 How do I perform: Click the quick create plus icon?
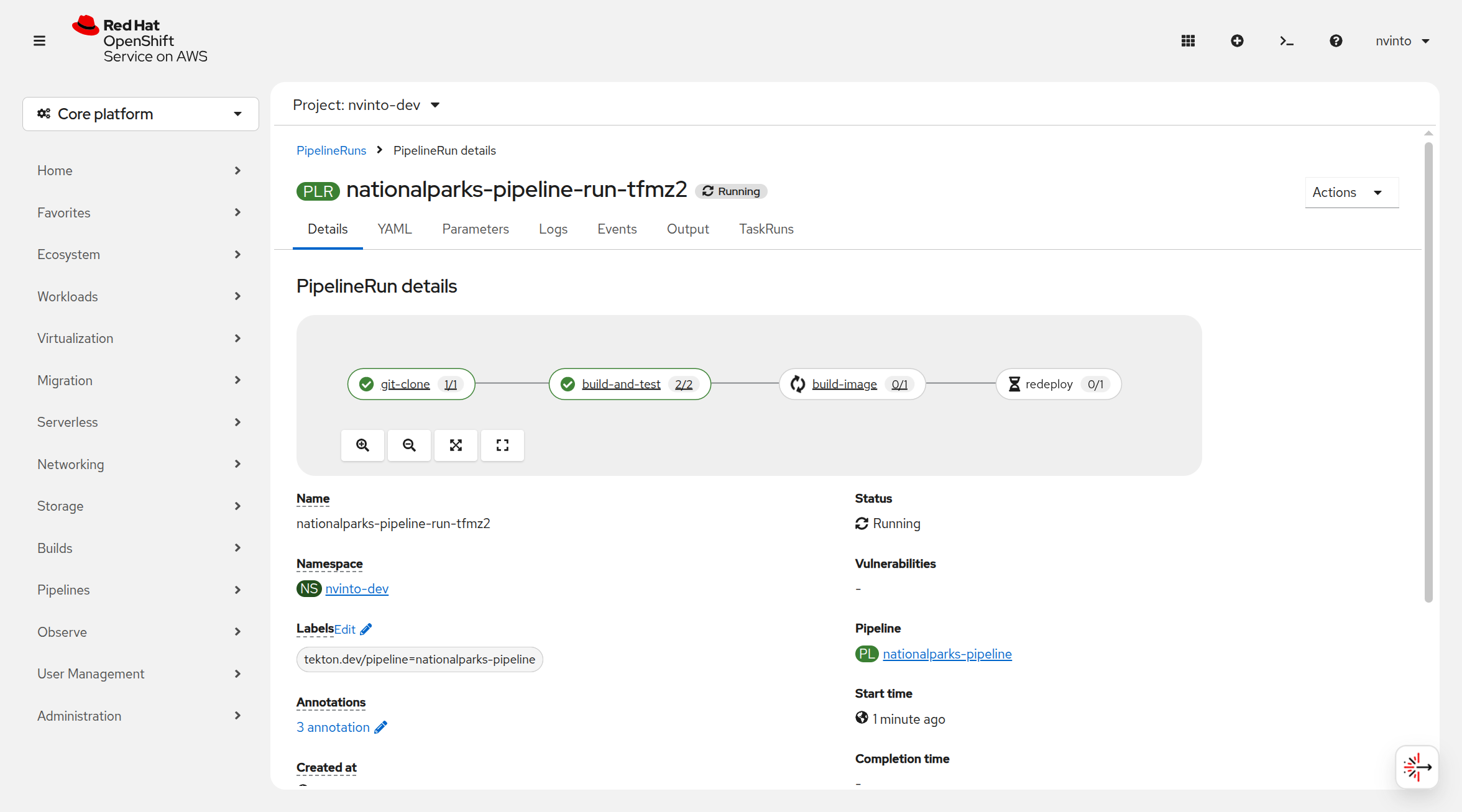click(1237, 41)
